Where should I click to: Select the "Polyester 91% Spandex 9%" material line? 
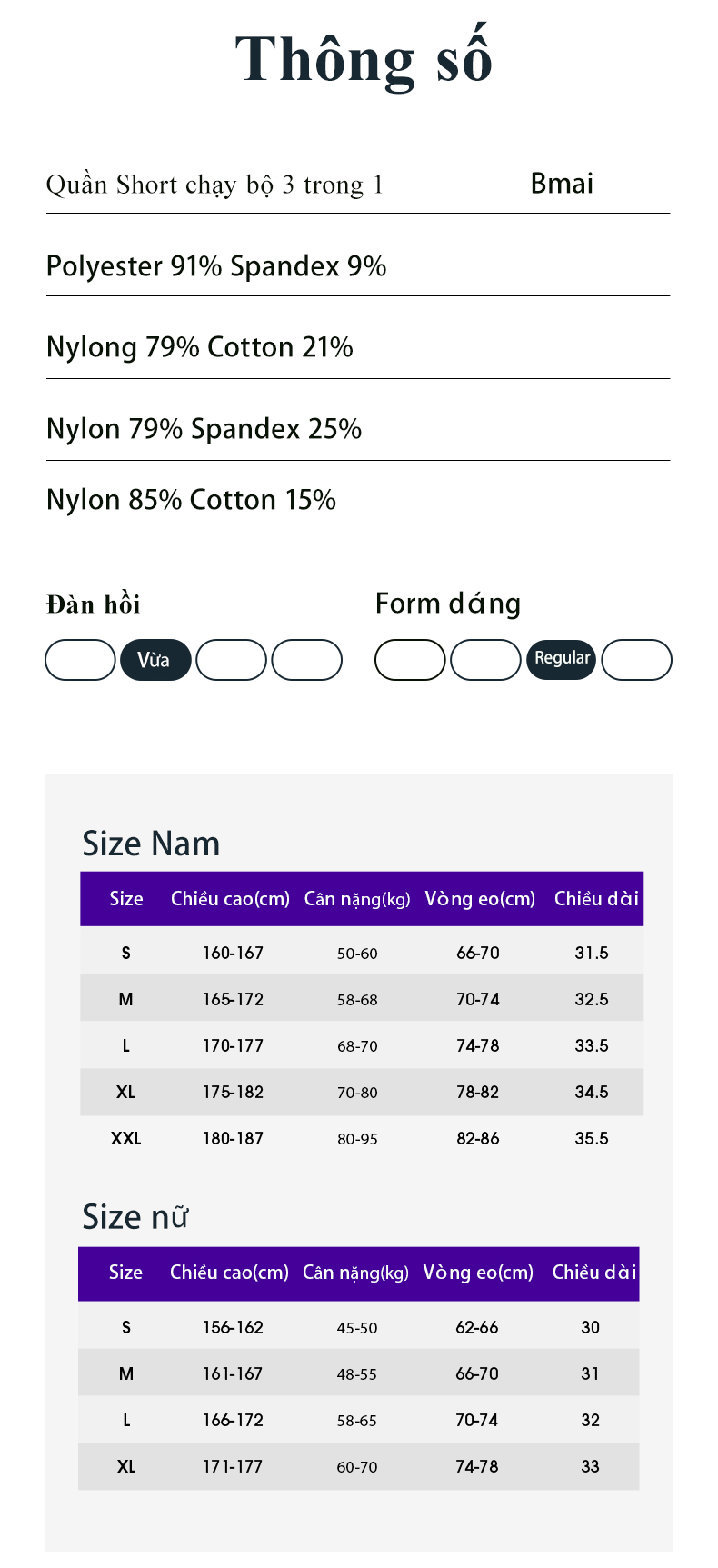coord(216,266)
